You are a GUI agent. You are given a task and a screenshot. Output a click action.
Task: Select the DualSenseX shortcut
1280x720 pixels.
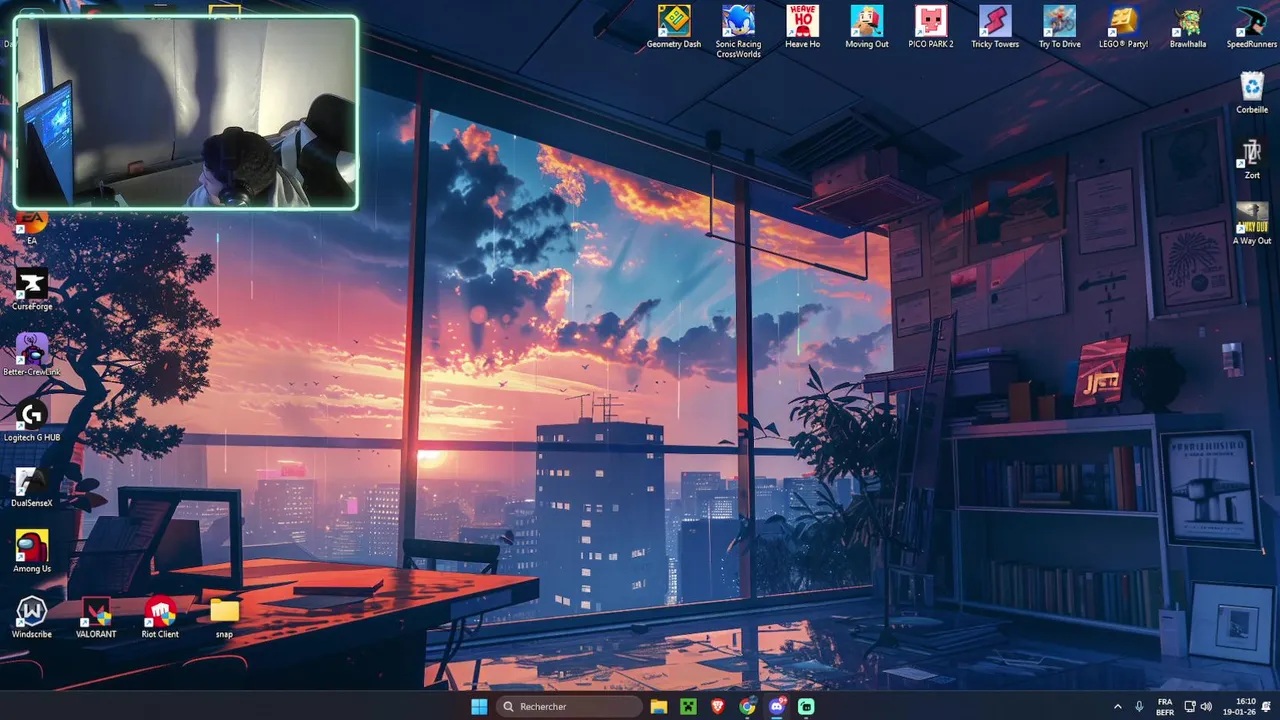pos(31,487)
